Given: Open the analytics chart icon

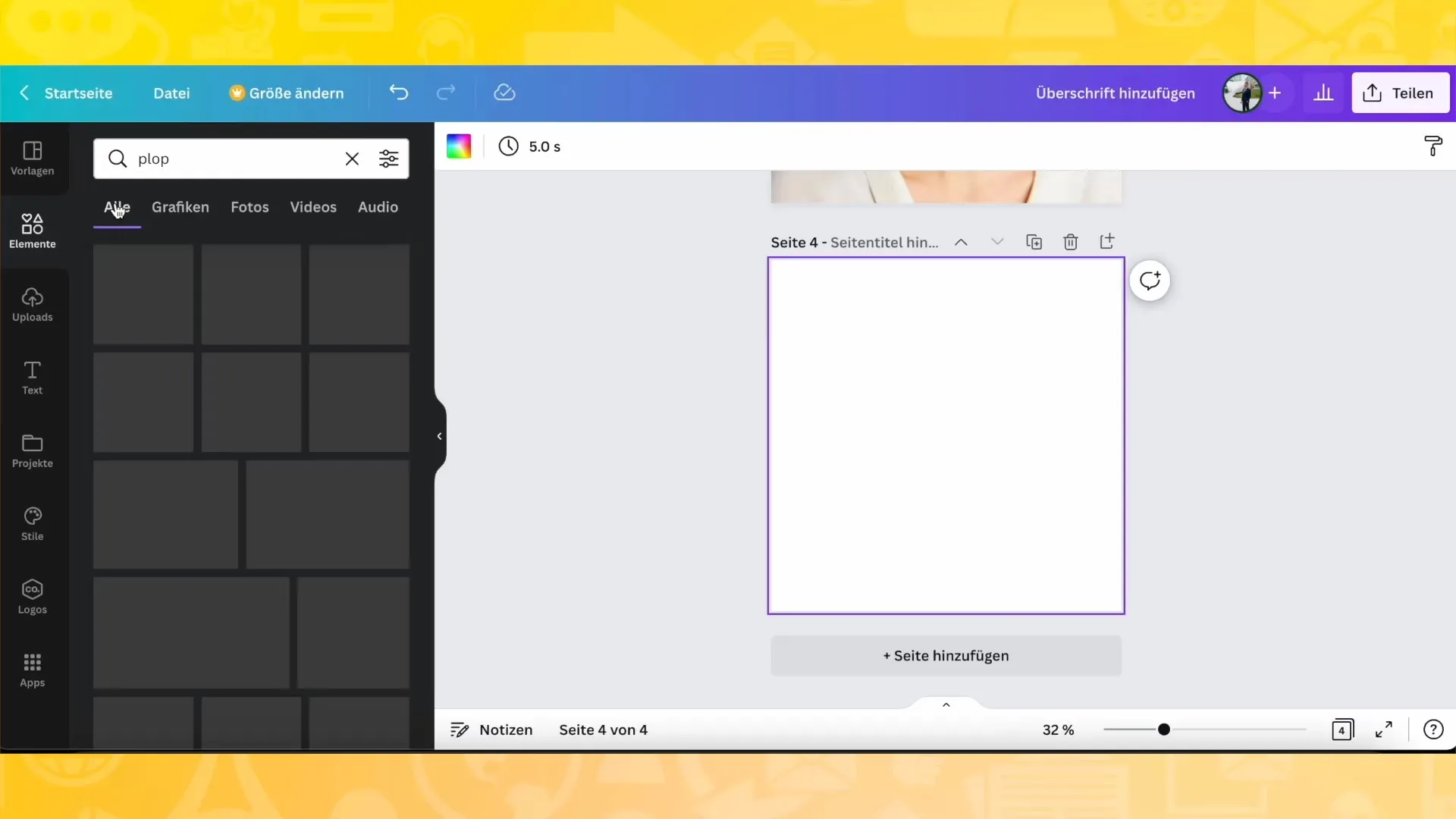Looking at the screenshot, I should (1323, 93).
